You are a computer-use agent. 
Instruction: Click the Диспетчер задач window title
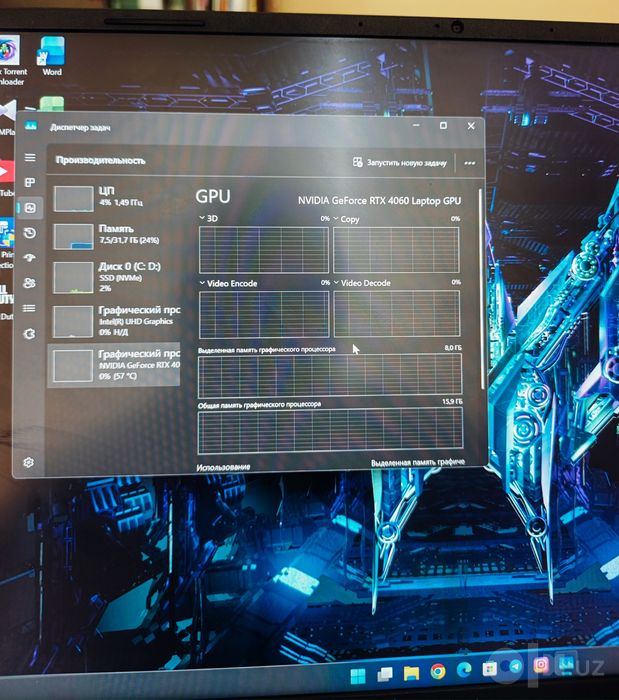point(80,128)
